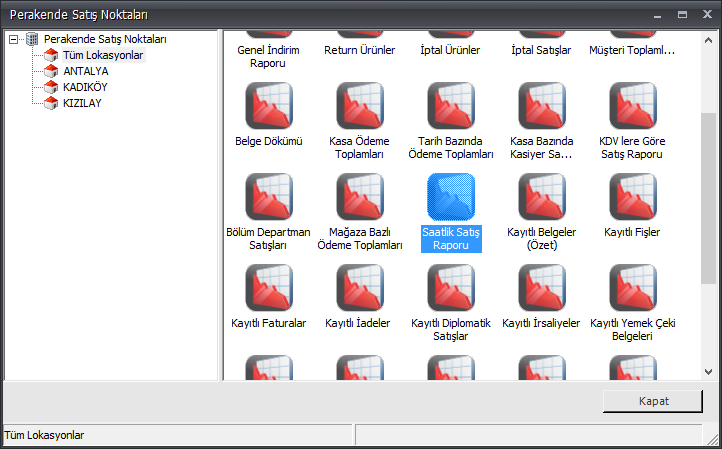Open the Kayıtlı İadeler report icon
Image resolution: width=722 pixels, height=449 pixels.
(360, 287)
